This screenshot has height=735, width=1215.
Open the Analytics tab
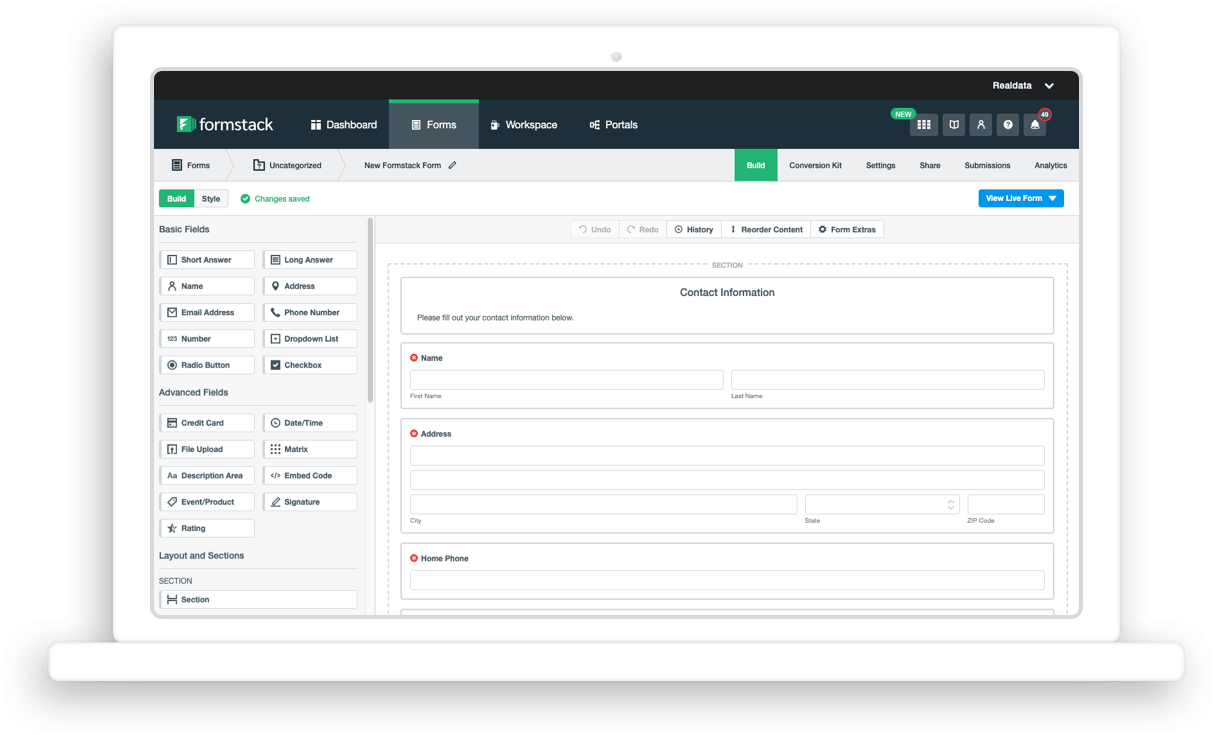(x=1050, y=165)
